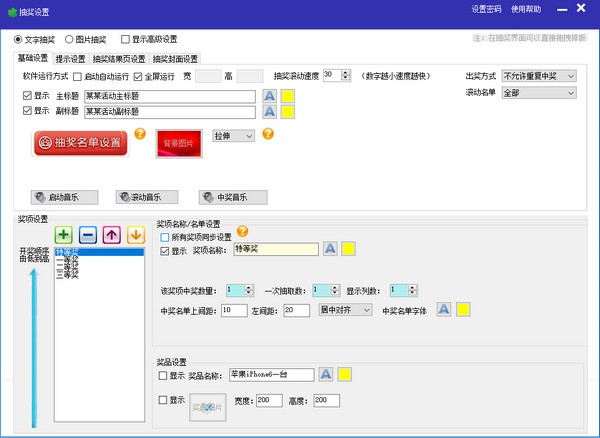Image resolution: width=600 pixels, height=438 pixels.
Task: Open the 抽奖封面设置 tab
Action: point(175,58)
